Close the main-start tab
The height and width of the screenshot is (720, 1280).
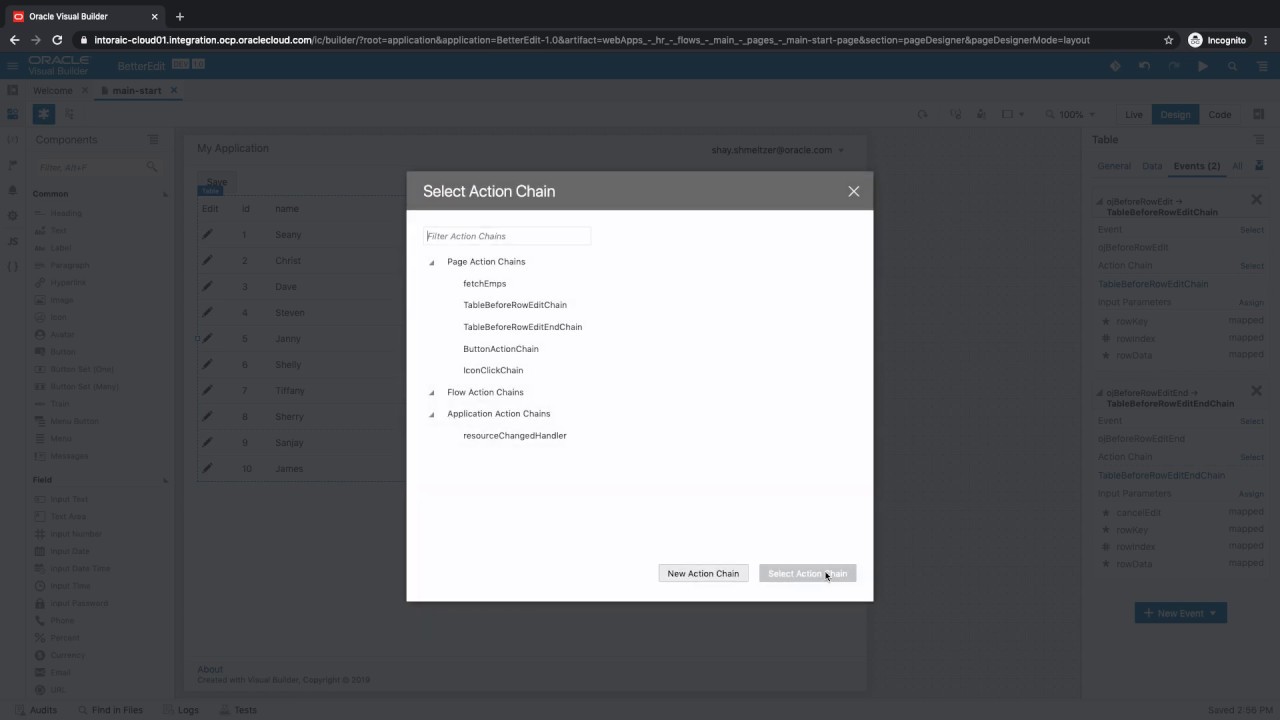pyautogui.click(x=173, y=90)
